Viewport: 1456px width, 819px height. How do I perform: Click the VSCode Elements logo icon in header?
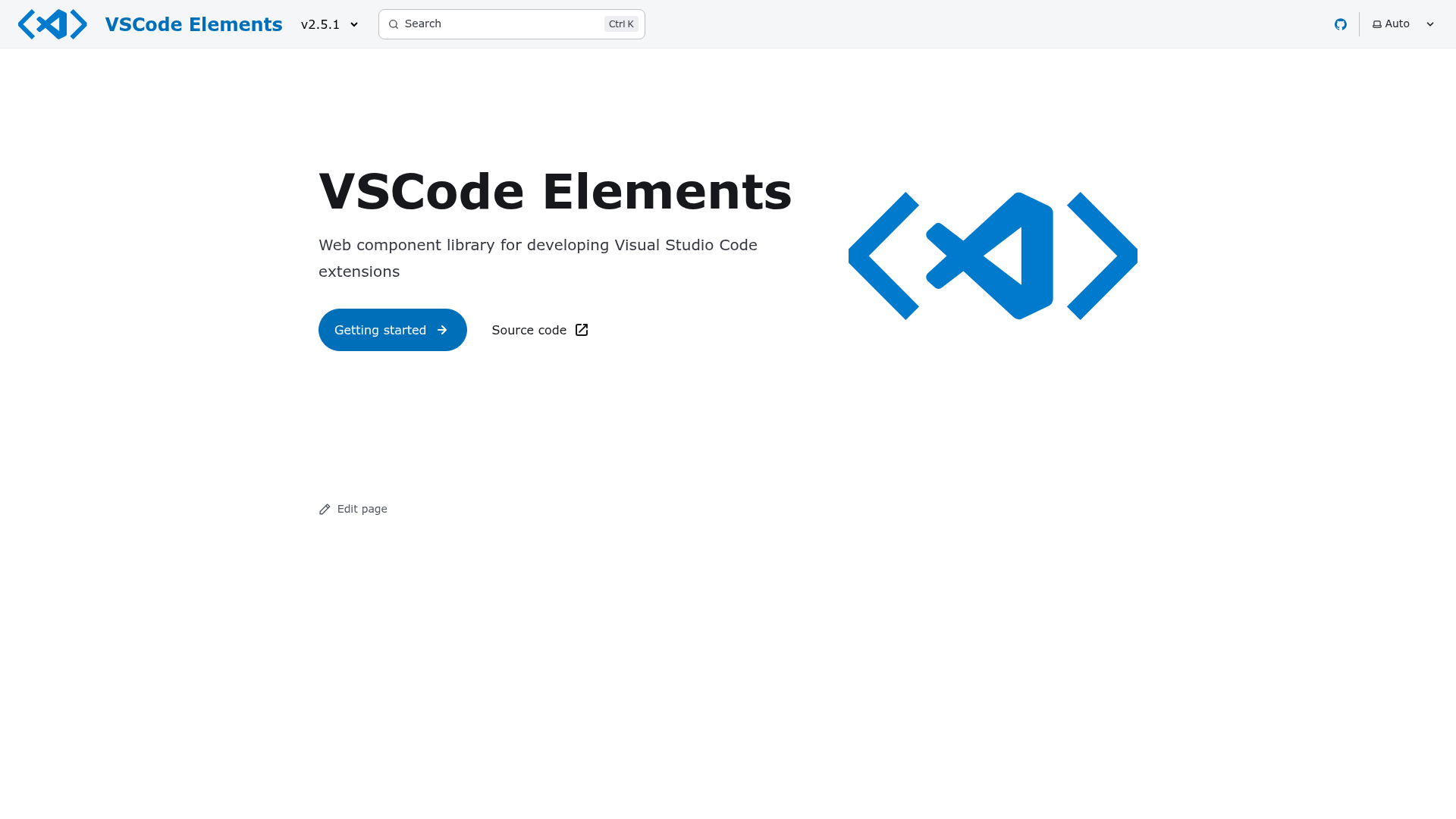click(52, 24)
